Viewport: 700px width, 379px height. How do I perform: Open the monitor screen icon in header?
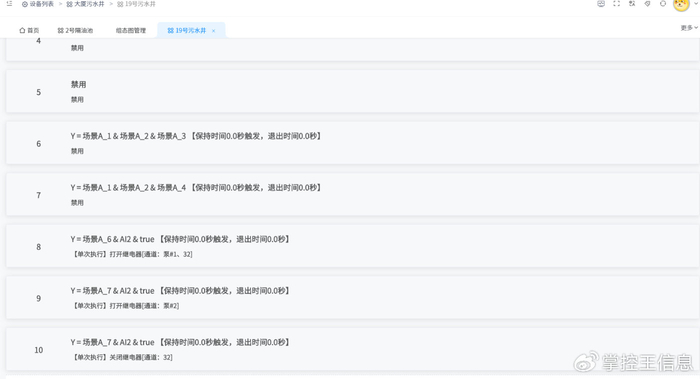601,4
